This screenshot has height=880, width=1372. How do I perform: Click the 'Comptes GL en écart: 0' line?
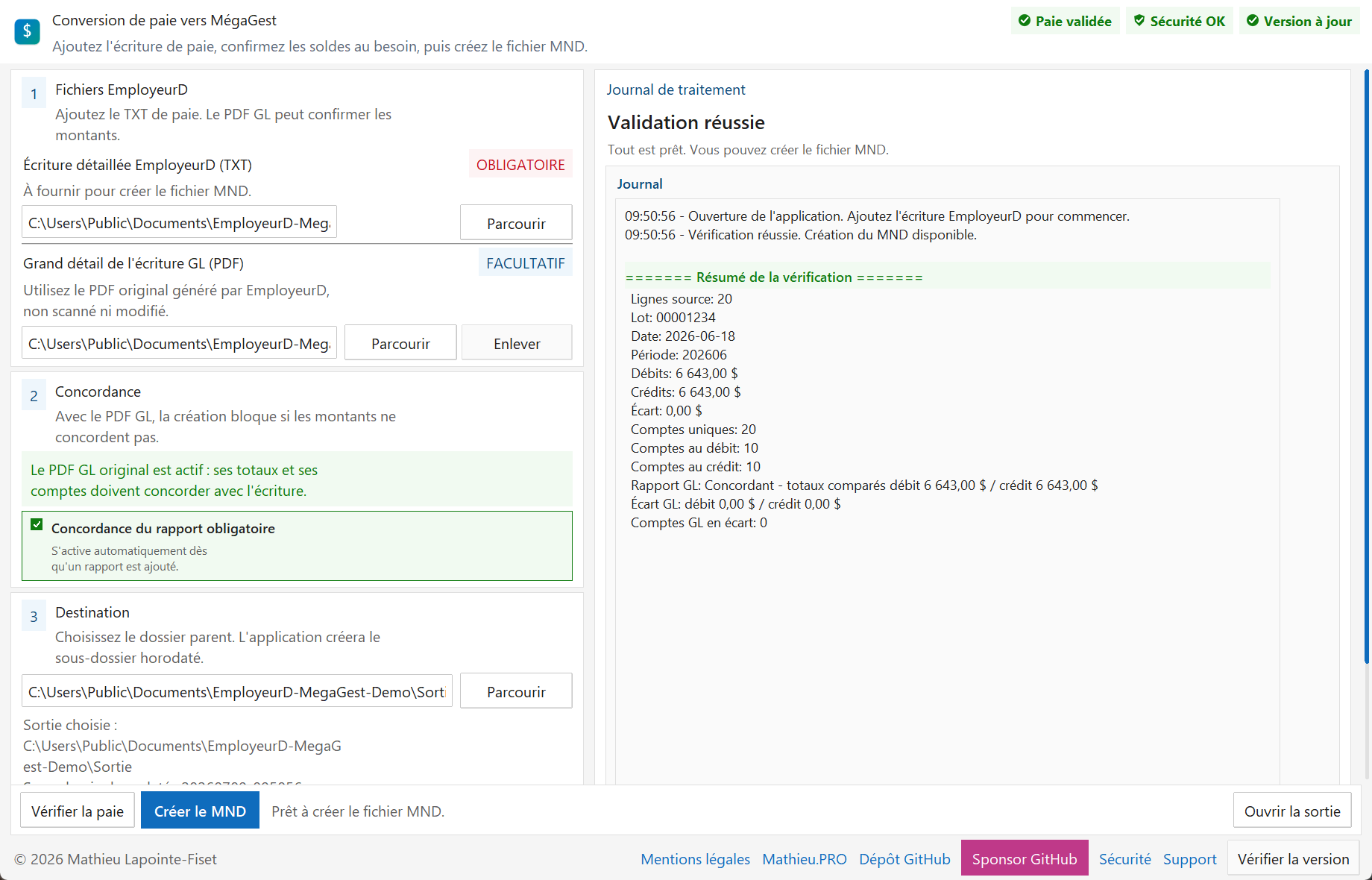(x=699, y=523)
